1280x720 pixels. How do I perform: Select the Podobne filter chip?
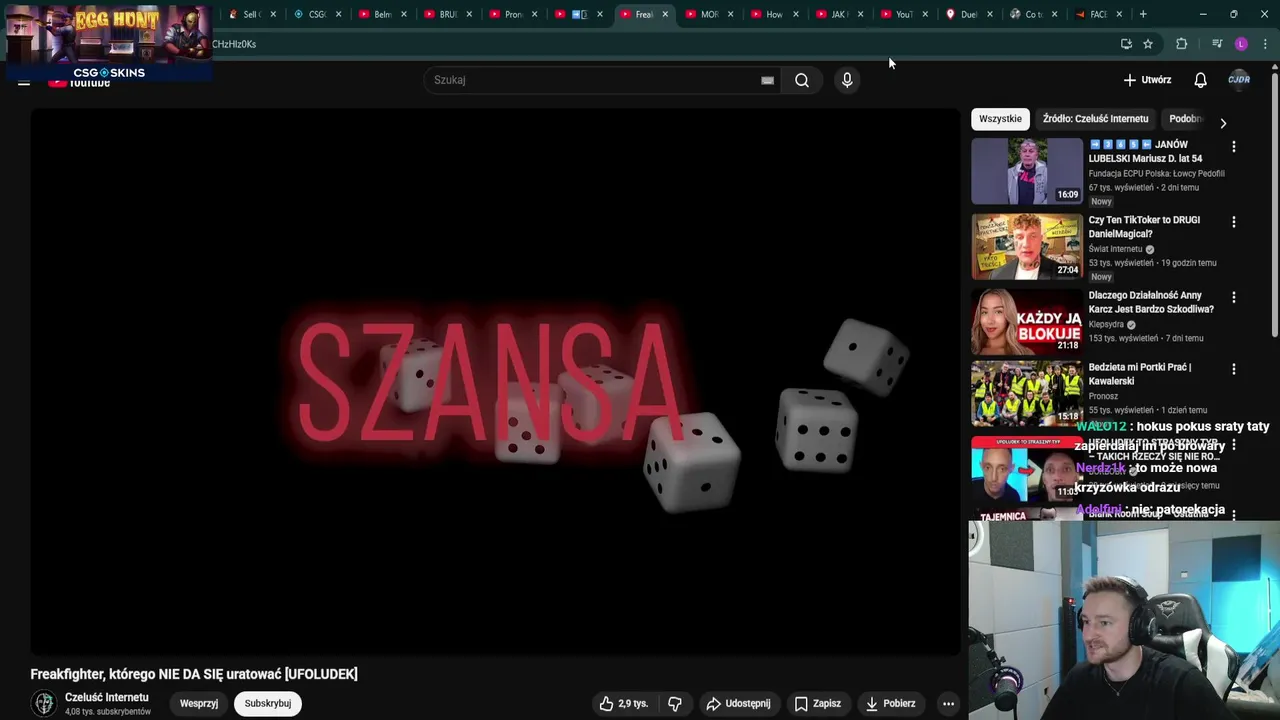coord(1186,119)
